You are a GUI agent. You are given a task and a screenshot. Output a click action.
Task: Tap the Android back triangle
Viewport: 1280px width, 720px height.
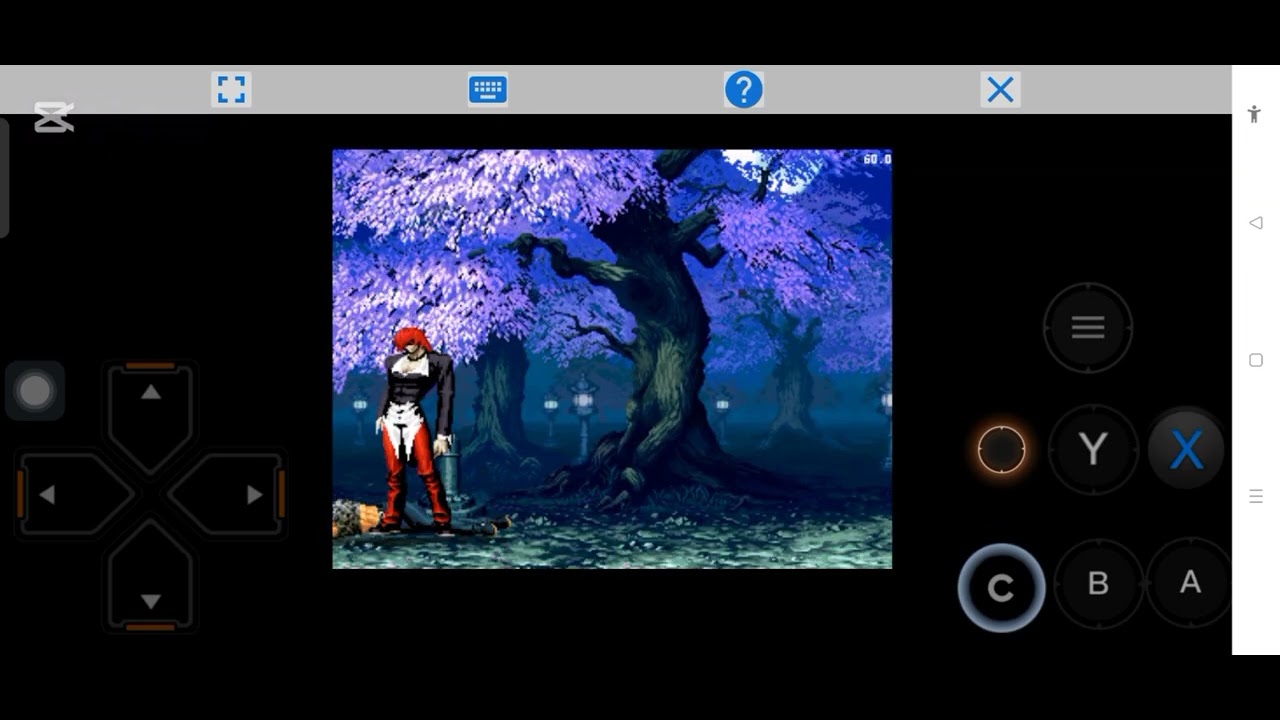(x=1256, y=223)
